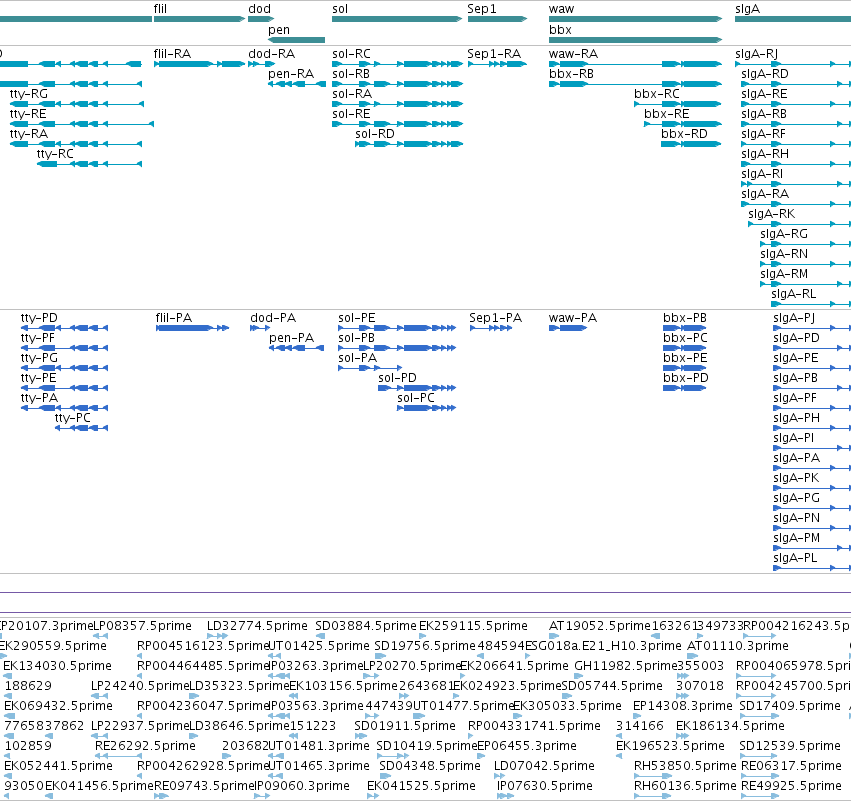
Task: Select the fliI gene bar
Action: click(199, 20)
